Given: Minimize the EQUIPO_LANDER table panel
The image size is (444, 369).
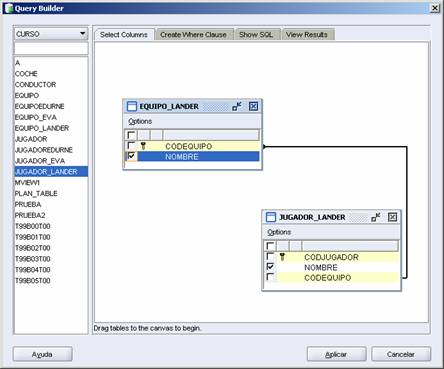Looking at the screenshot, I should (x=237, y=106).
